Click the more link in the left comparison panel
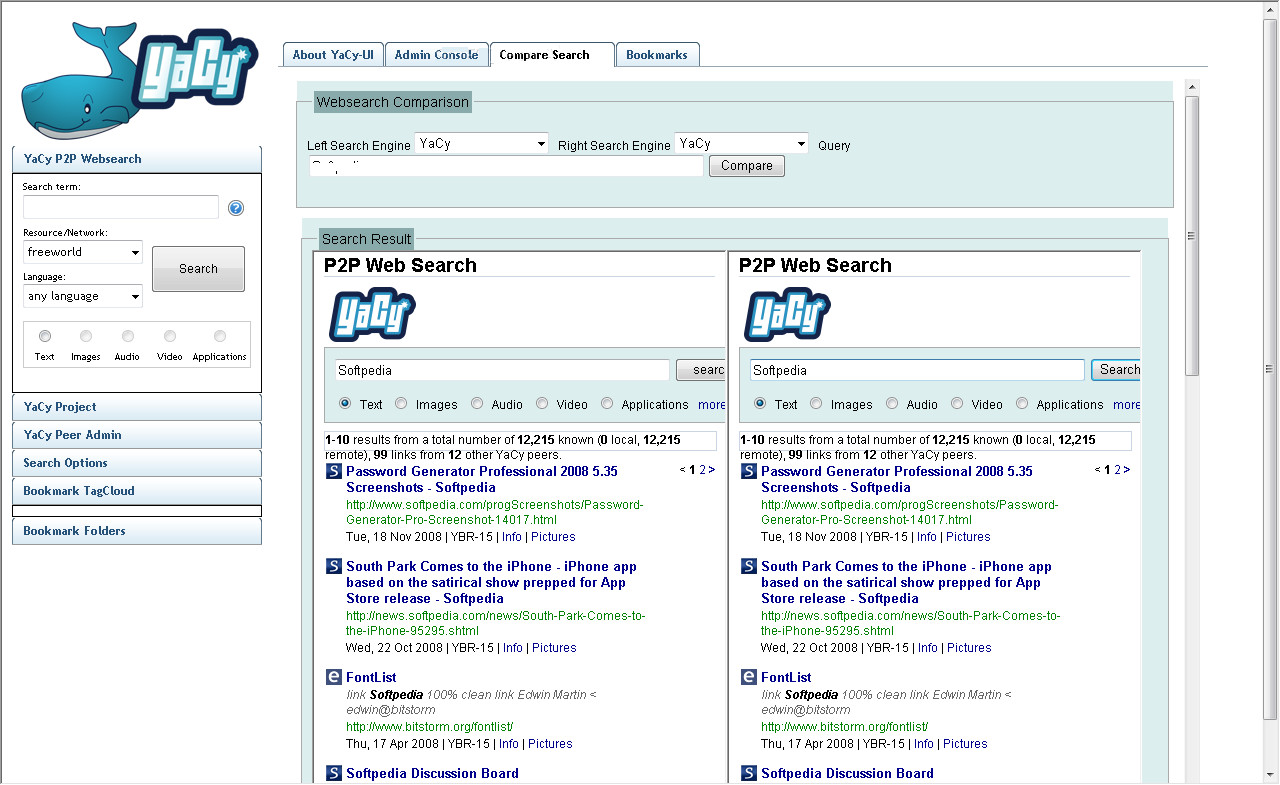Image resolution: width=1280 pixels, height=785 pixels. pyautogui.click(x=711, y=404)
